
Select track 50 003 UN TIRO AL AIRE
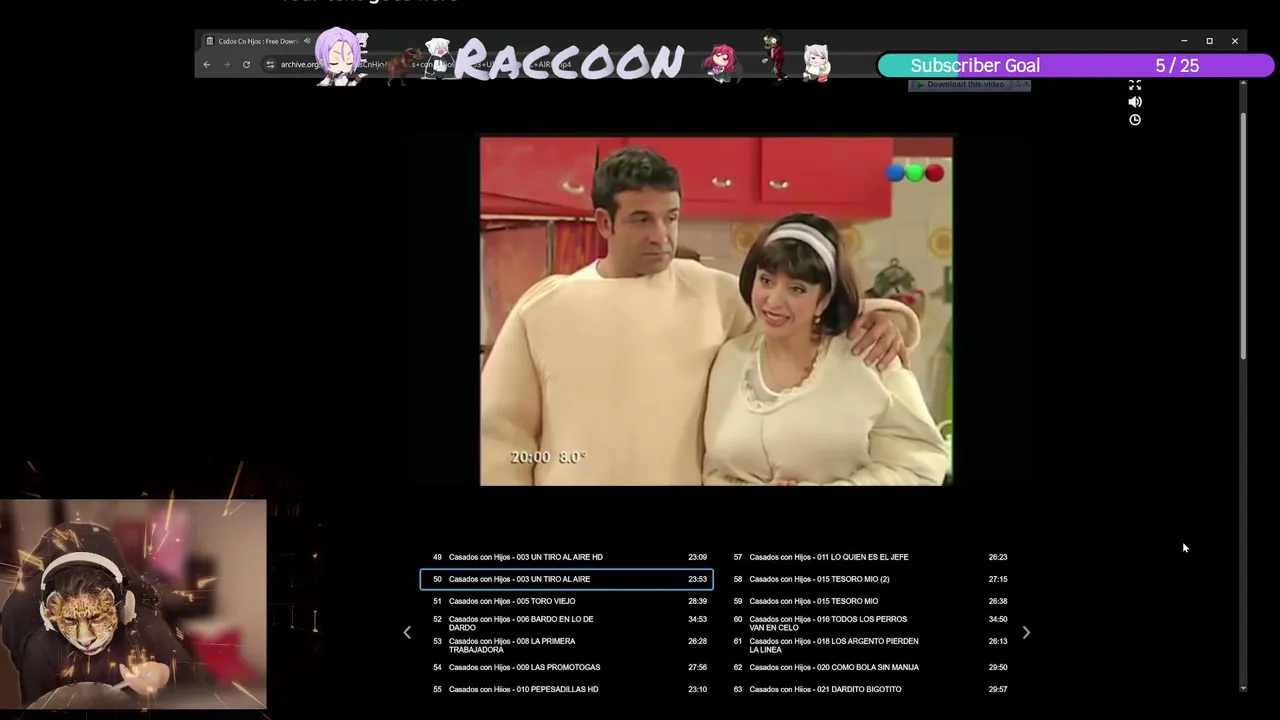tap(567, 579)
